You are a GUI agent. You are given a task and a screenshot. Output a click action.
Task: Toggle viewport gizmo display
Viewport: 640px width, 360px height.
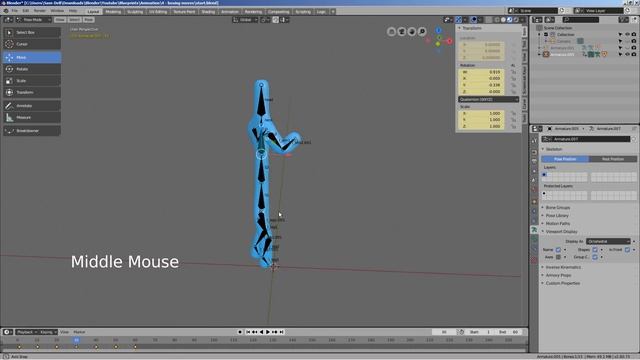[x=459, y=20]
